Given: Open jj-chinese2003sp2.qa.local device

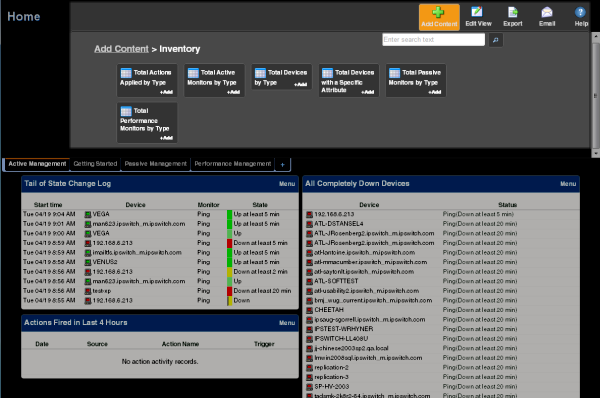Looking at the screenshot, I should point(351,348).
